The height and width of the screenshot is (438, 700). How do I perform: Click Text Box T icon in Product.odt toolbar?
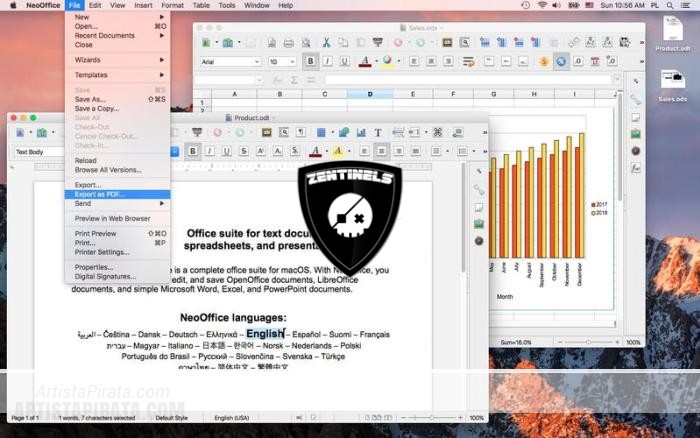click(x=378, y=133)
